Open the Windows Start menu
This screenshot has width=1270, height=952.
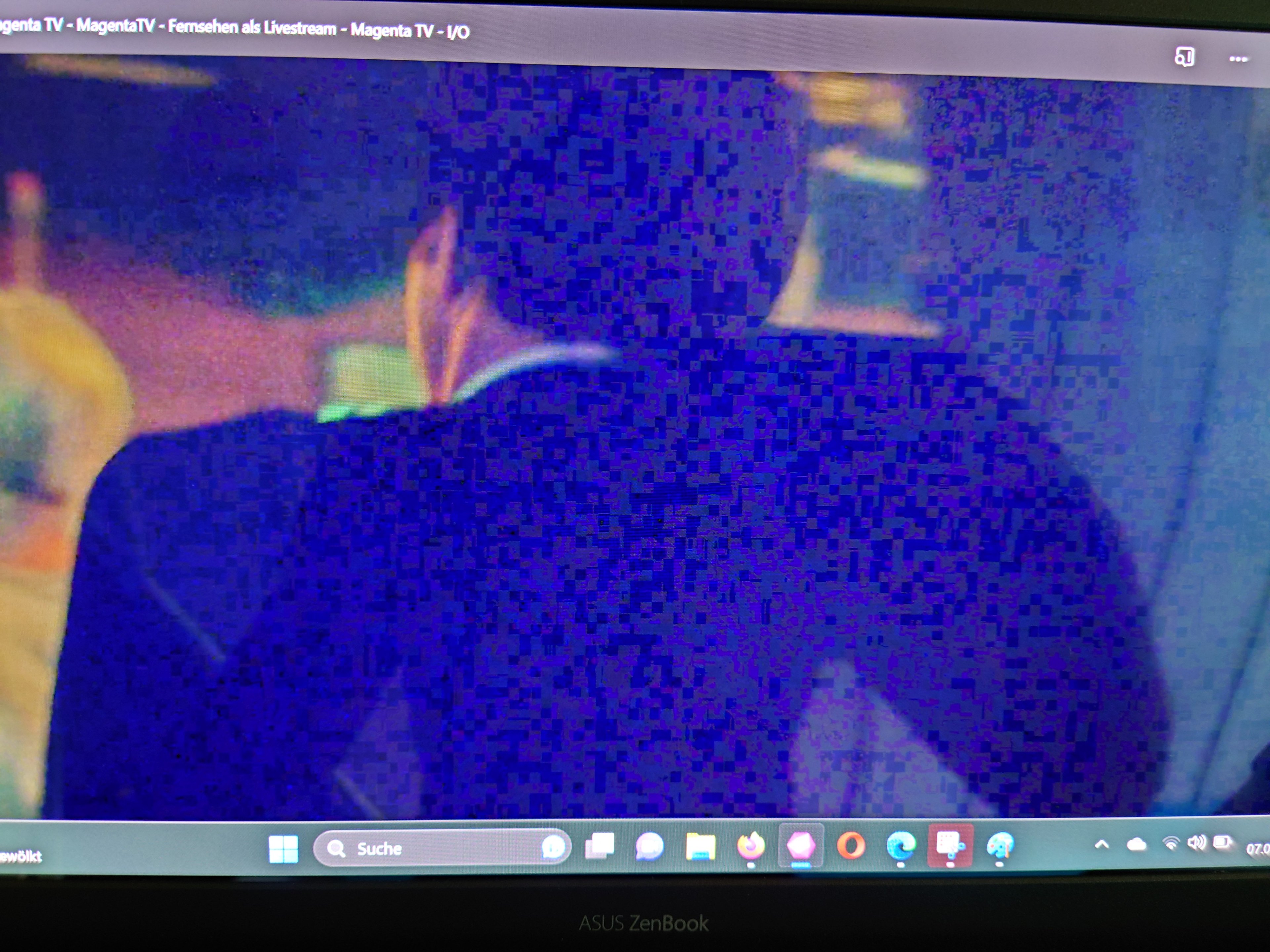point(283,849)
